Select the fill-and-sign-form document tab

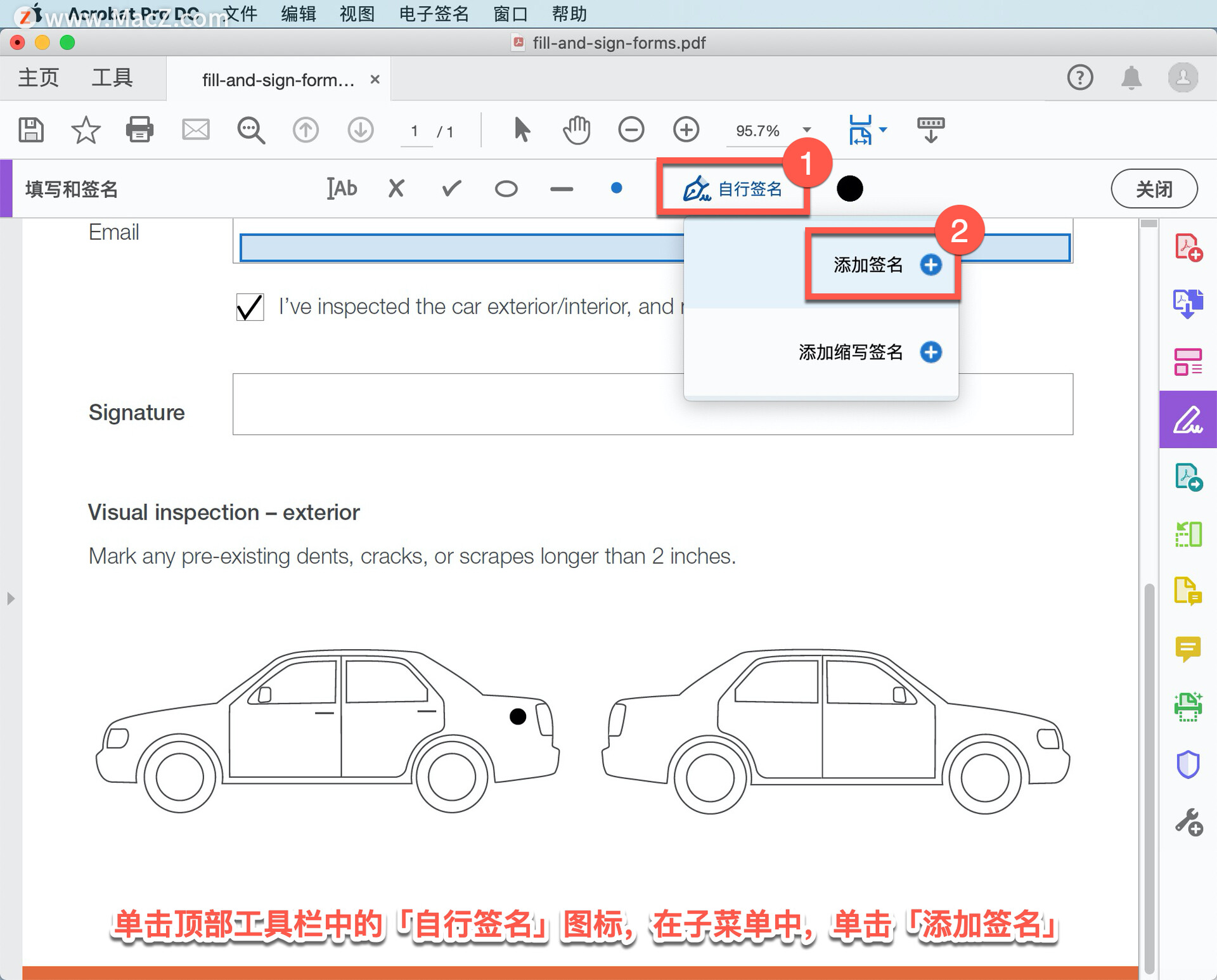[x=278, y=80]
